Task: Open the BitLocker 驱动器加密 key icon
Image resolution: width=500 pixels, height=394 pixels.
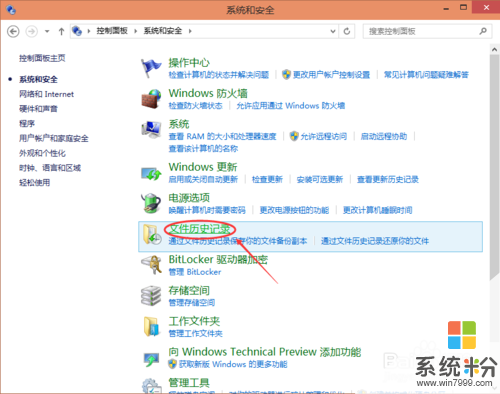Action: pos(152,265)
